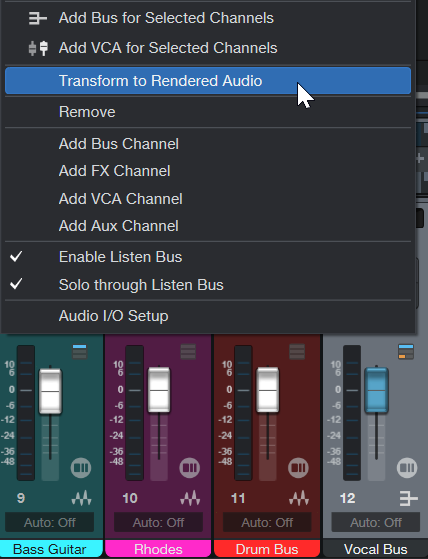Open Rhodes channel editor icon
The width and height of the screenshot is (428, 559).
click(x=190, y=468)
